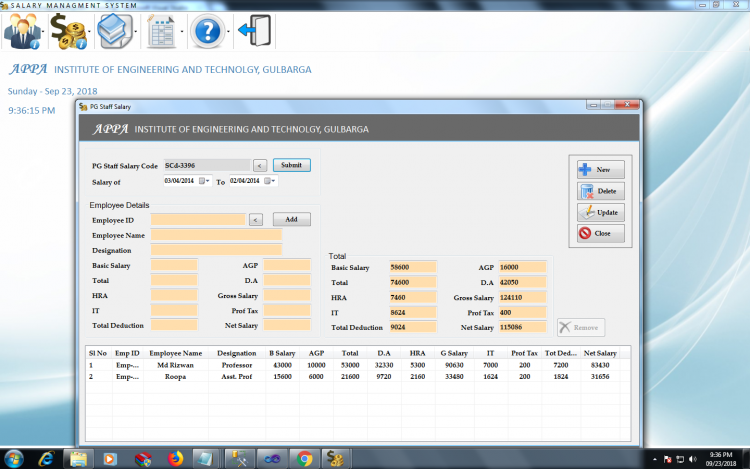Click the exit door toolbar icon
The width and height of the screenshot is (750, 469).
(255, 31)
